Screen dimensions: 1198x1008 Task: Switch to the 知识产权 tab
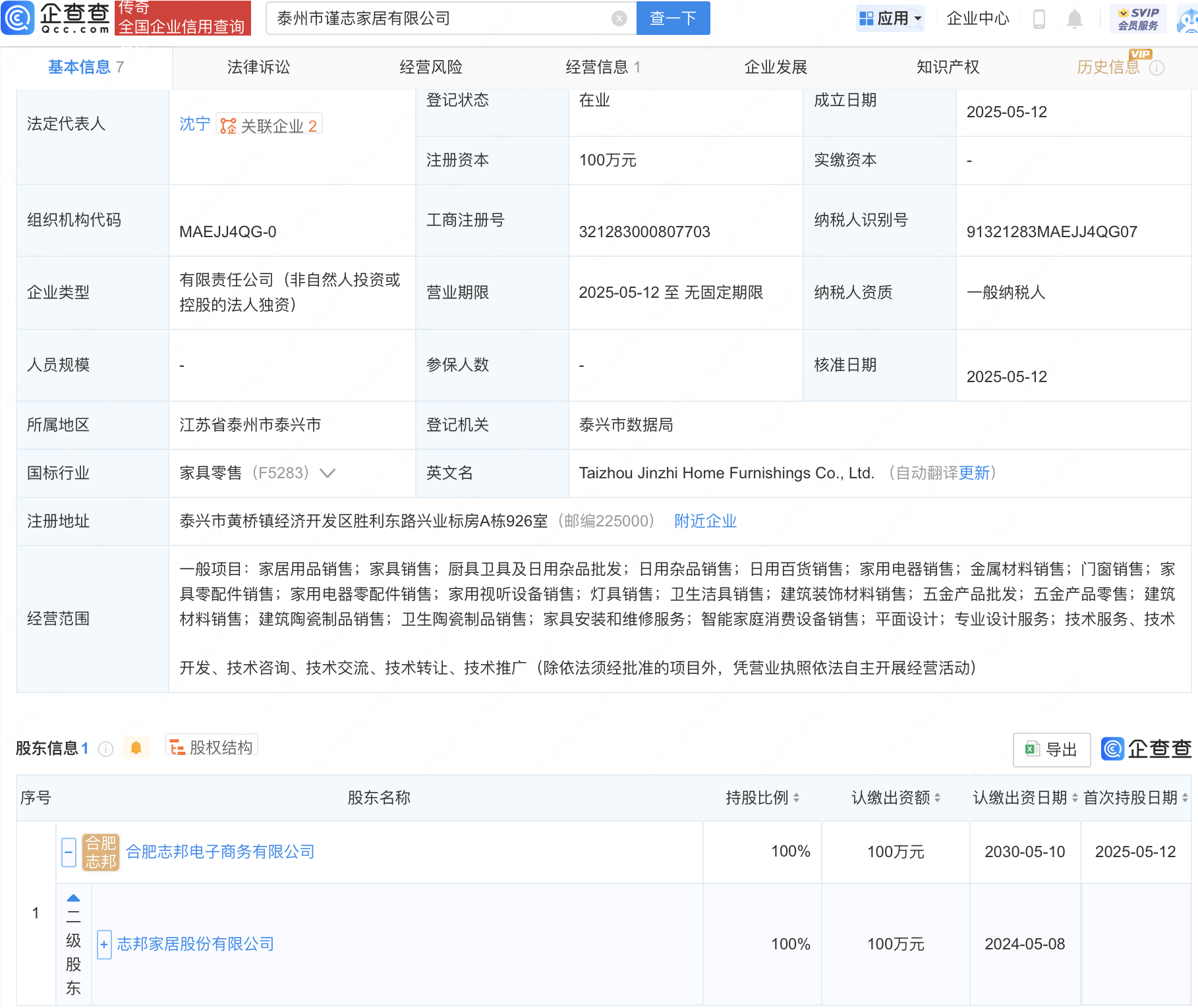(x=948, y=67)
